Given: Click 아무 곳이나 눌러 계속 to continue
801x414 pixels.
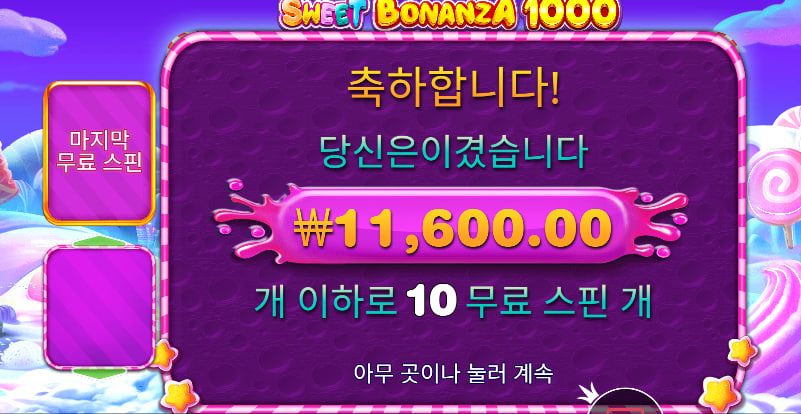Looking at the screenshot, I should (x=453, y=374).
